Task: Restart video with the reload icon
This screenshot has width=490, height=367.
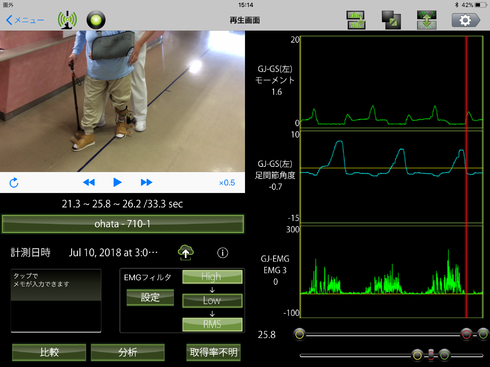Action: point(14,183)
